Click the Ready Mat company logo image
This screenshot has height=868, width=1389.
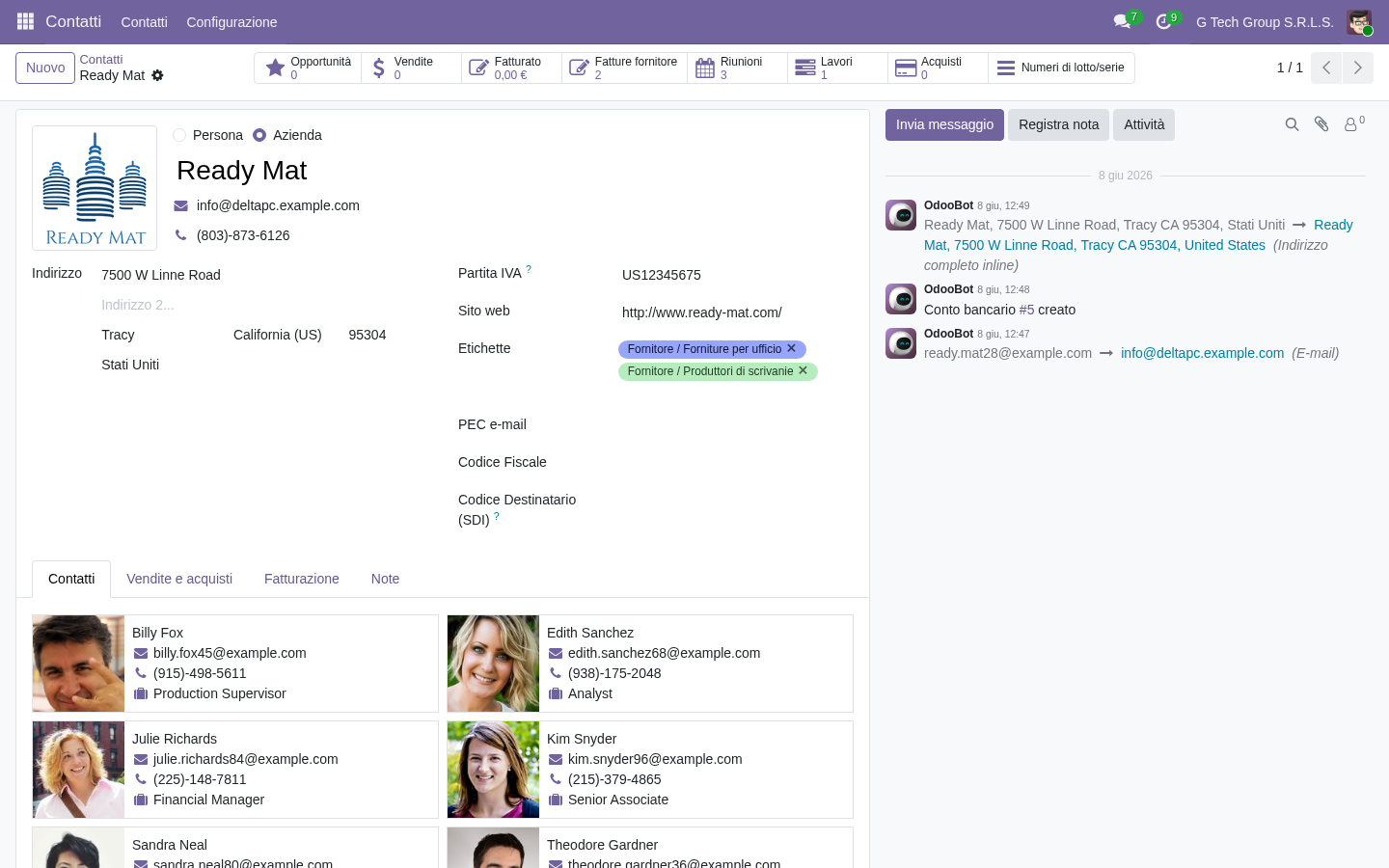95,188
